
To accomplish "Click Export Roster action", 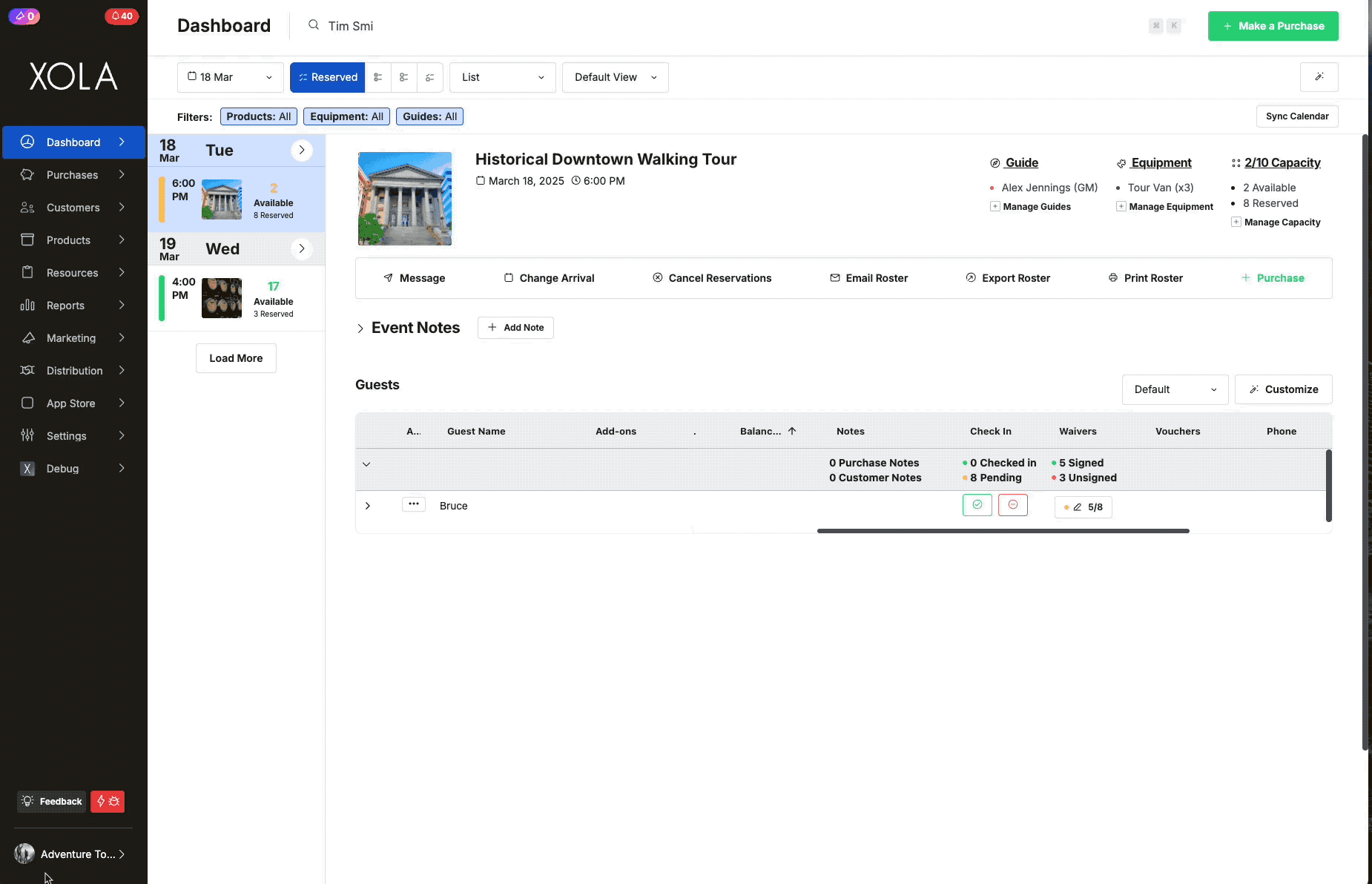I will pos(1008,278).
